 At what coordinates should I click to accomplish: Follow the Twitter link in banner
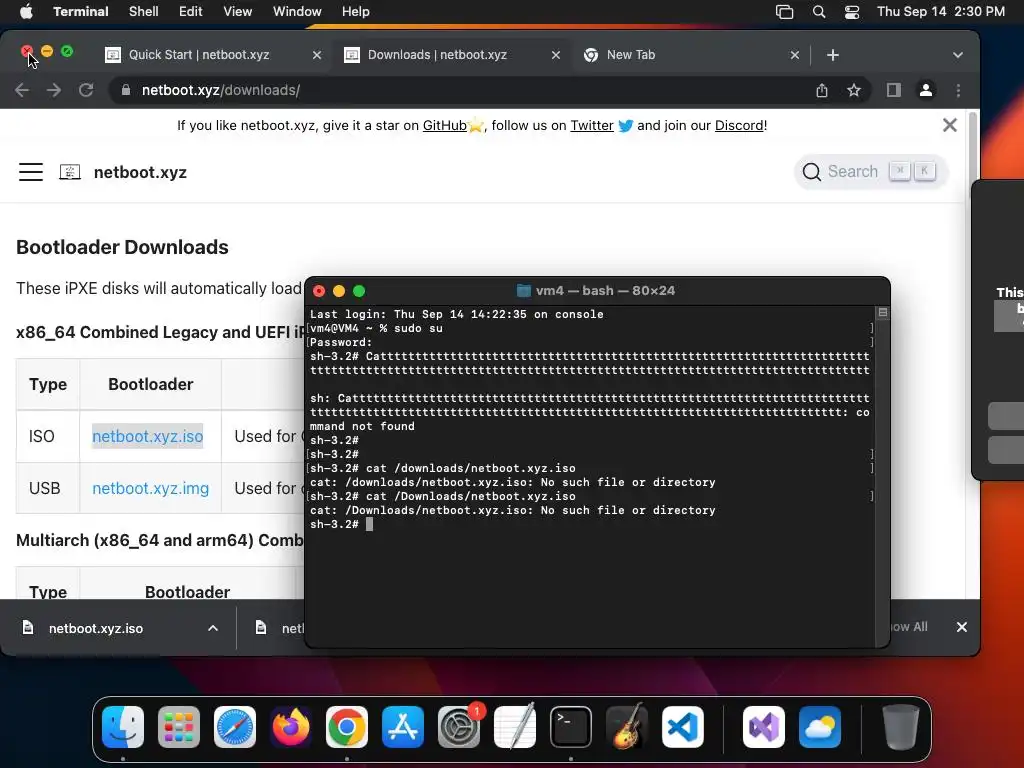pyautogui.click(x=592, y=125)
